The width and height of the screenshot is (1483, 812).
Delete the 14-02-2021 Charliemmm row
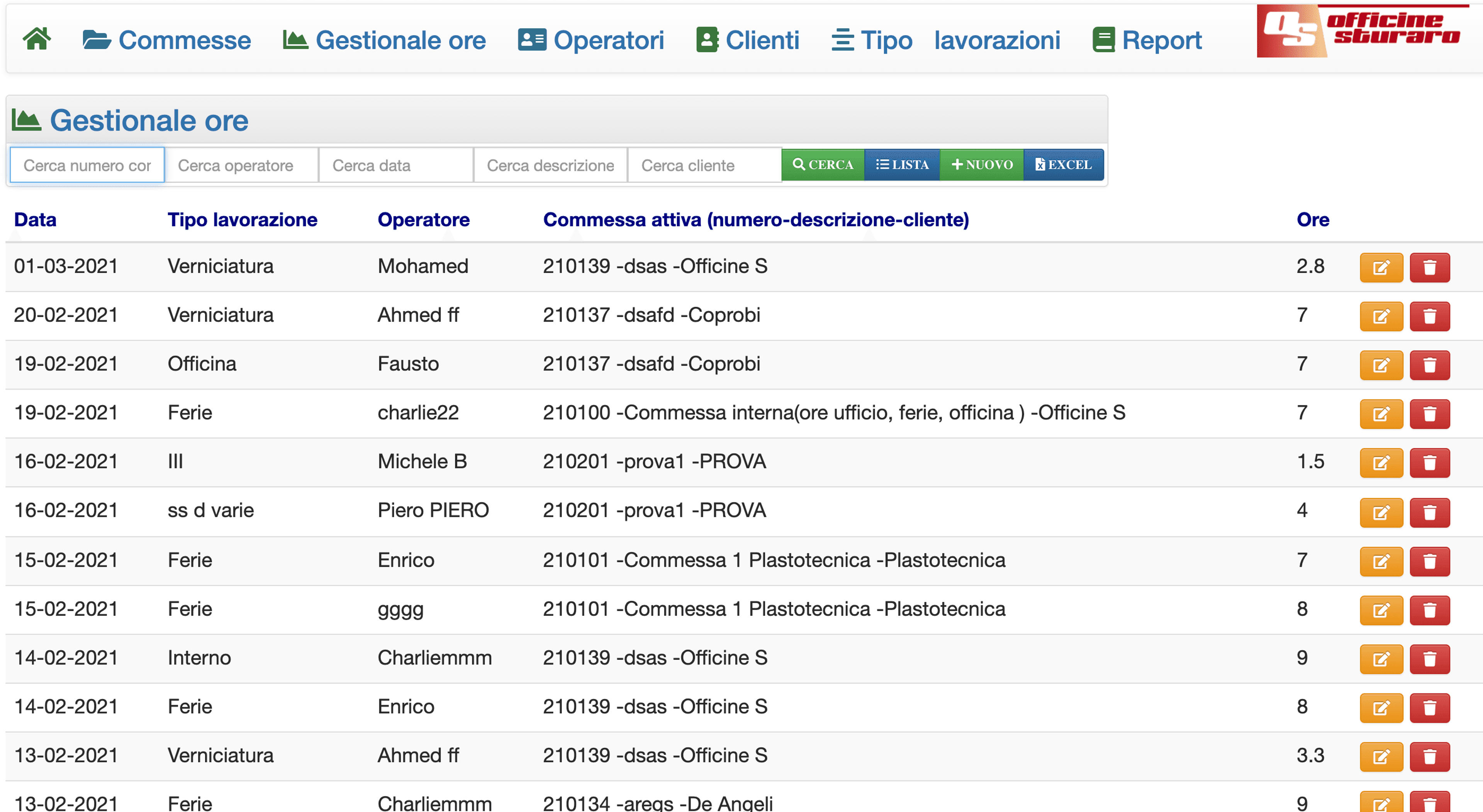(1429, 659)
